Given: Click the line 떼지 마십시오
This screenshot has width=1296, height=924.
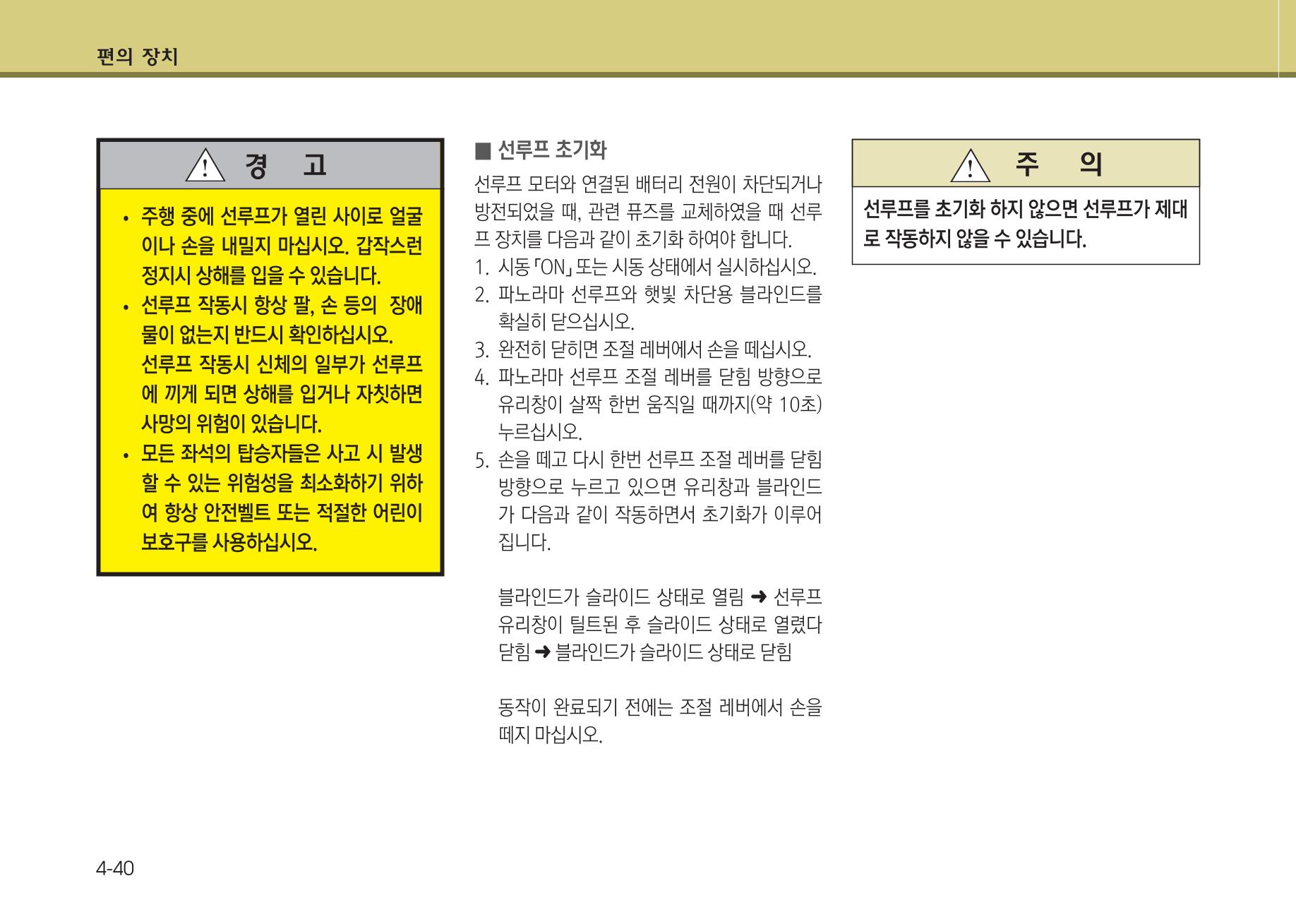Looking at the screenshot, I should coord(551,735).
